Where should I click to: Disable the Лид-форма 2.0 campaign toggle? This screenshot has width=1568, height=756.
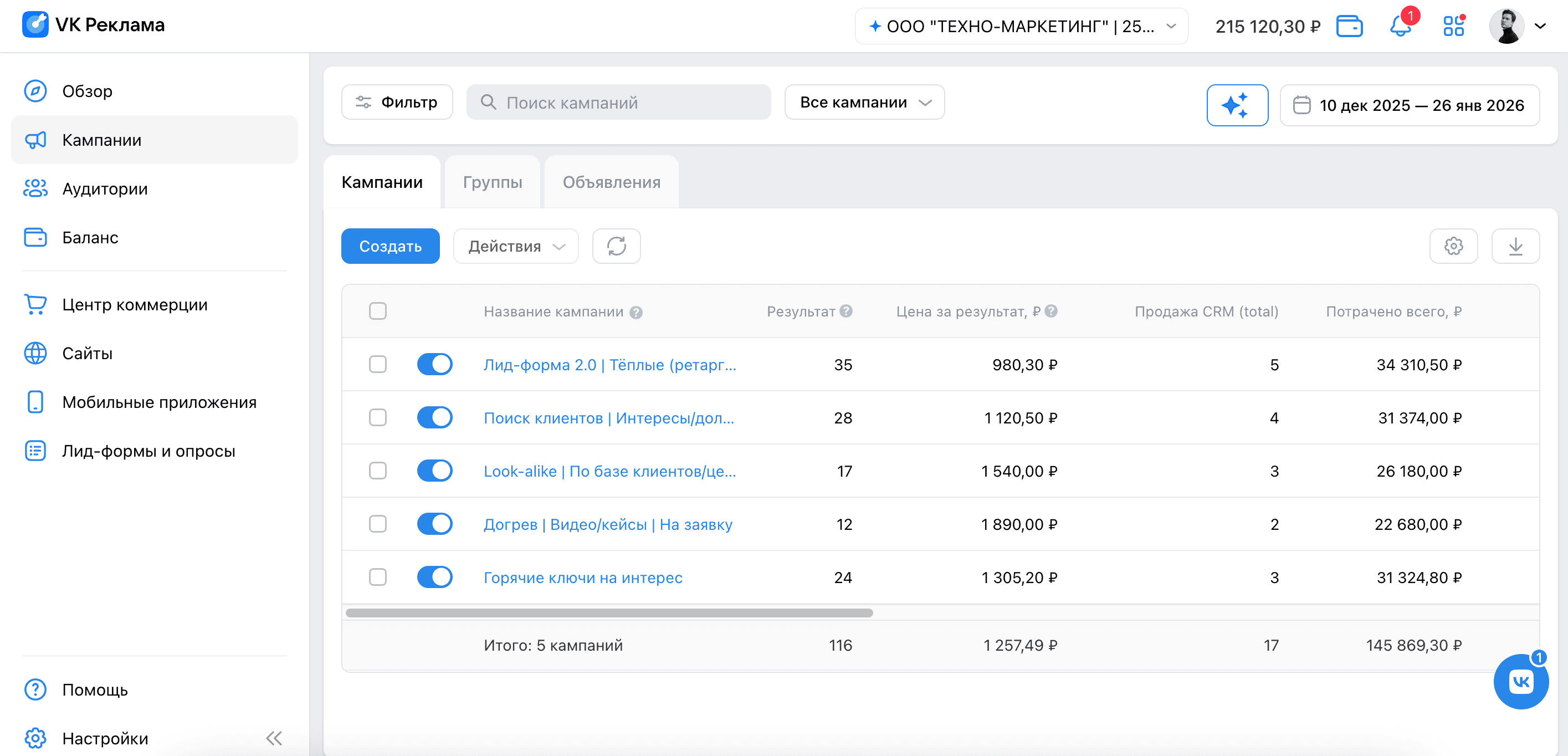434,364
